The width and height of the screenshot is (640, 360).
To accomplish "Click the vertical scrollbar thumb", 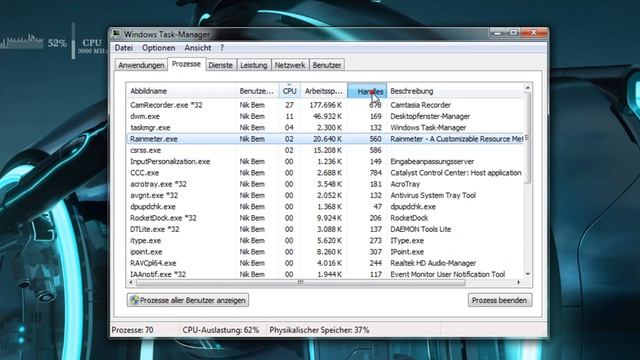I will click(528, 138).
